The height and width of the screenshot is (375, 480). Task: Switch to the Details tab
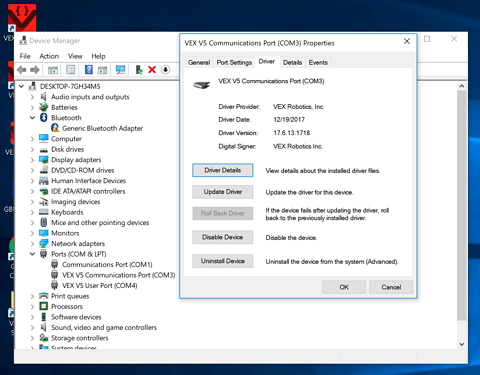(x=292, y=62)
